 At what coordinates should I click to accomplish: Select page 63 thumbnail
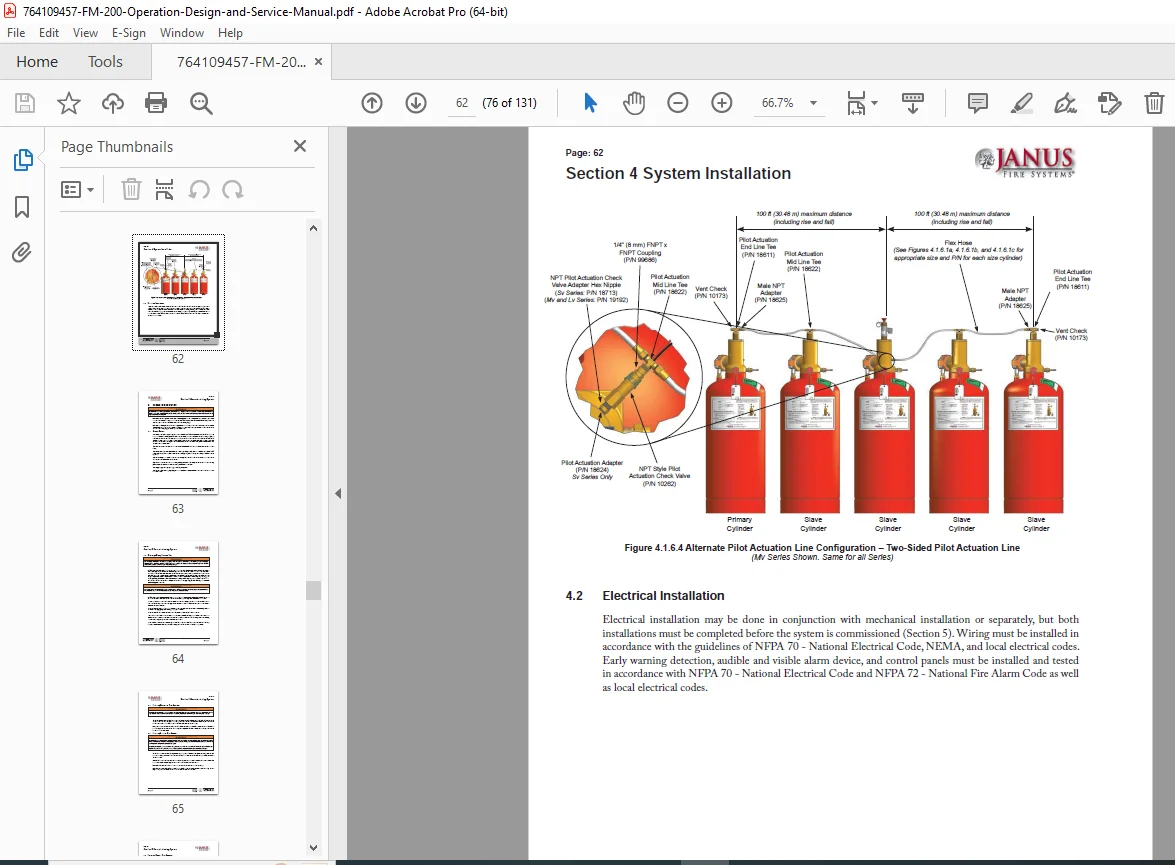point(178,442)
